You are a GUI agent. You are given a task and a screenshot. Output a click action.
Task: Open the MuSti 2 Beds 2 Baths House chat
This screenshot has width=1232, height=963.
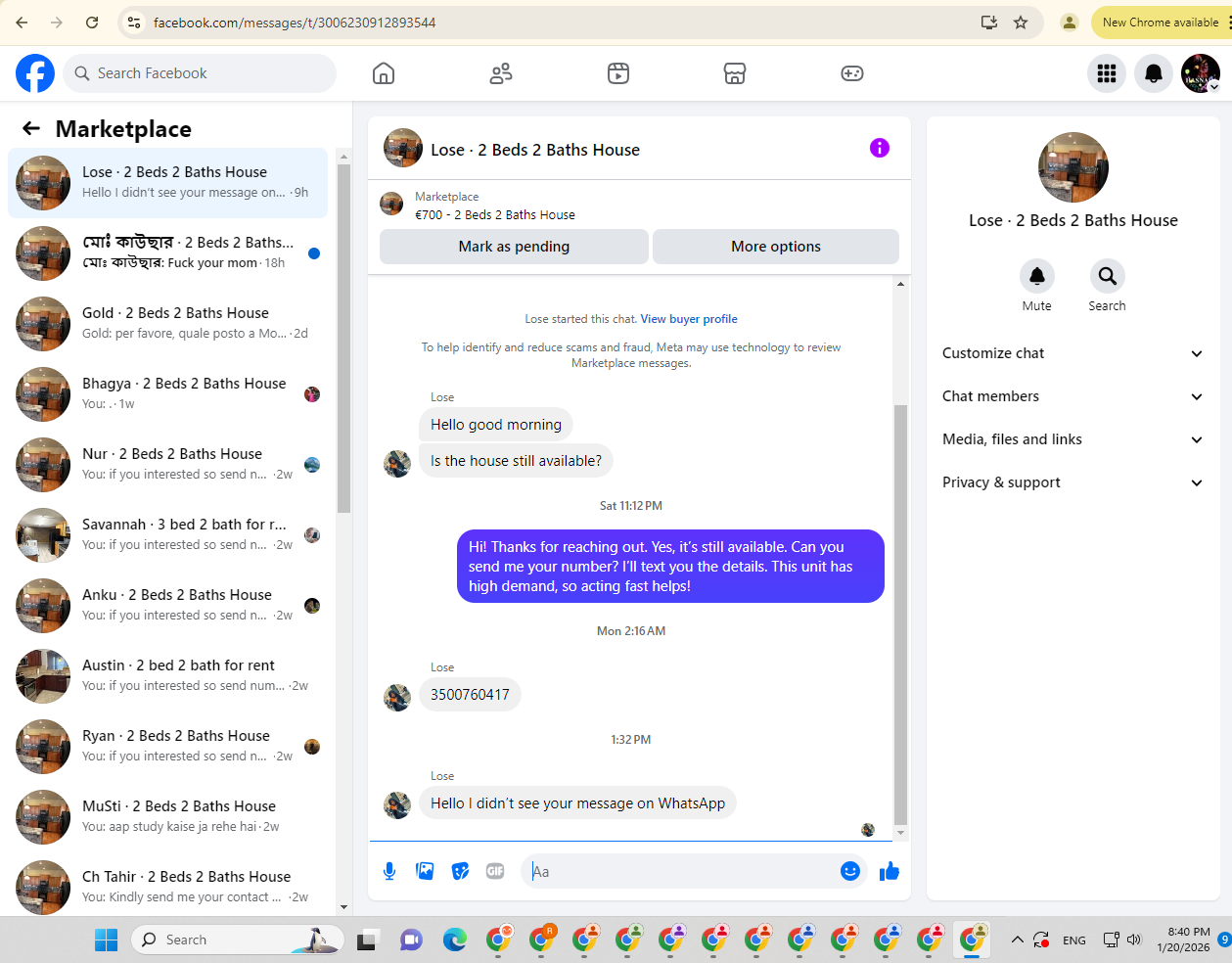pos(167,817)
